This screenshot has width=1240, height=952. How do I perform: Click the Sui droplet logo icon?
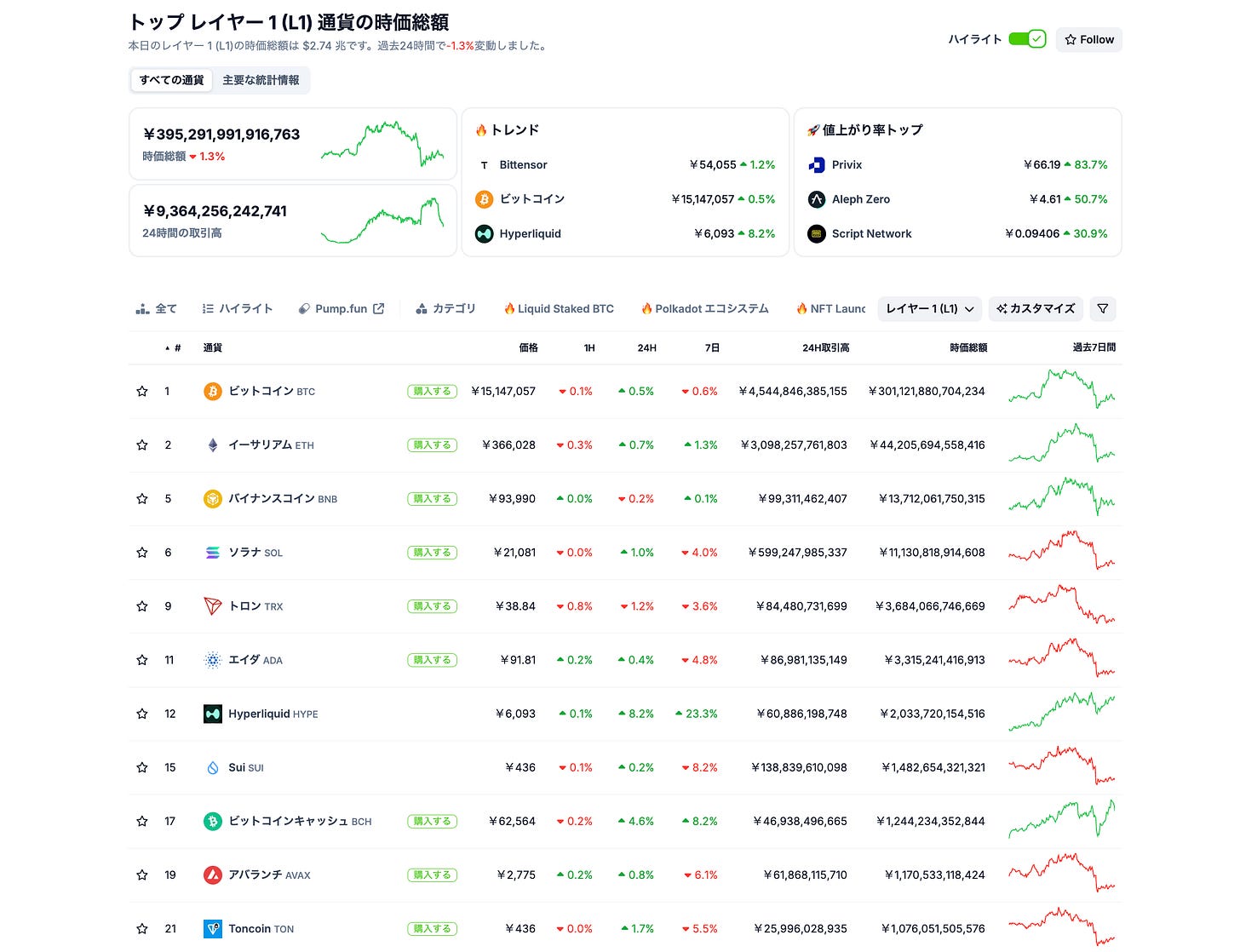(213, 767)
